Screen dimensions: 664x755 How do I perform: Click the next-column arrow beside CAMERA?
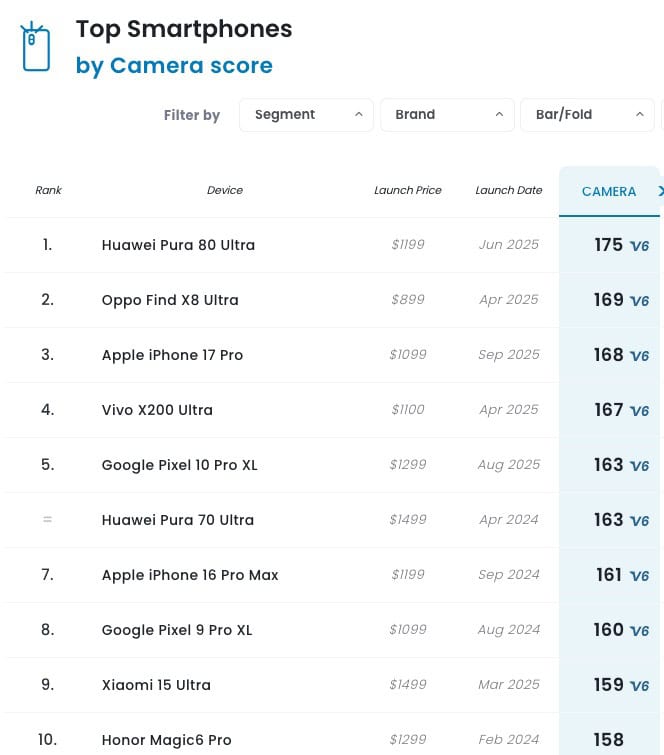pos(659,191)
